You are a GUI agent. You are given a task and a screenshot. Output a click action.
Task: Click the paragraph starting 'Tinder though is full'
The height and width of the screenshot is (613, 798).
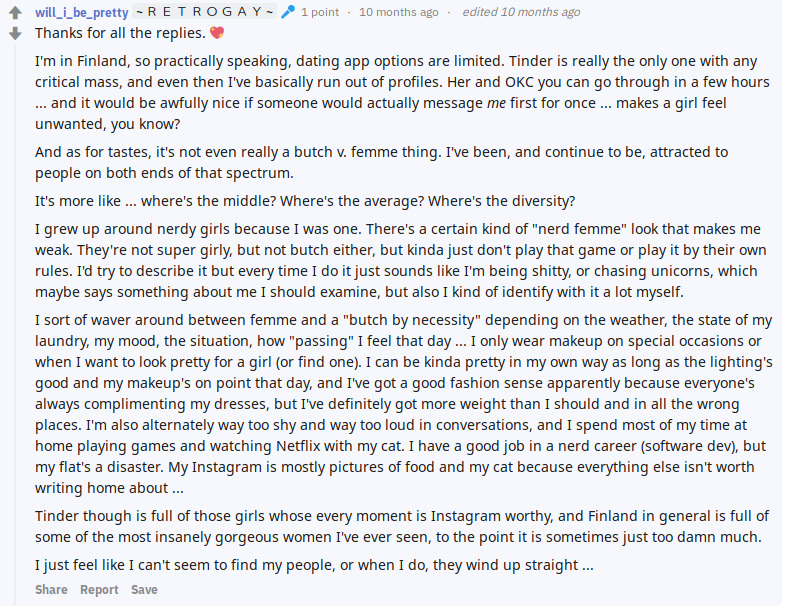pos(402,526)
